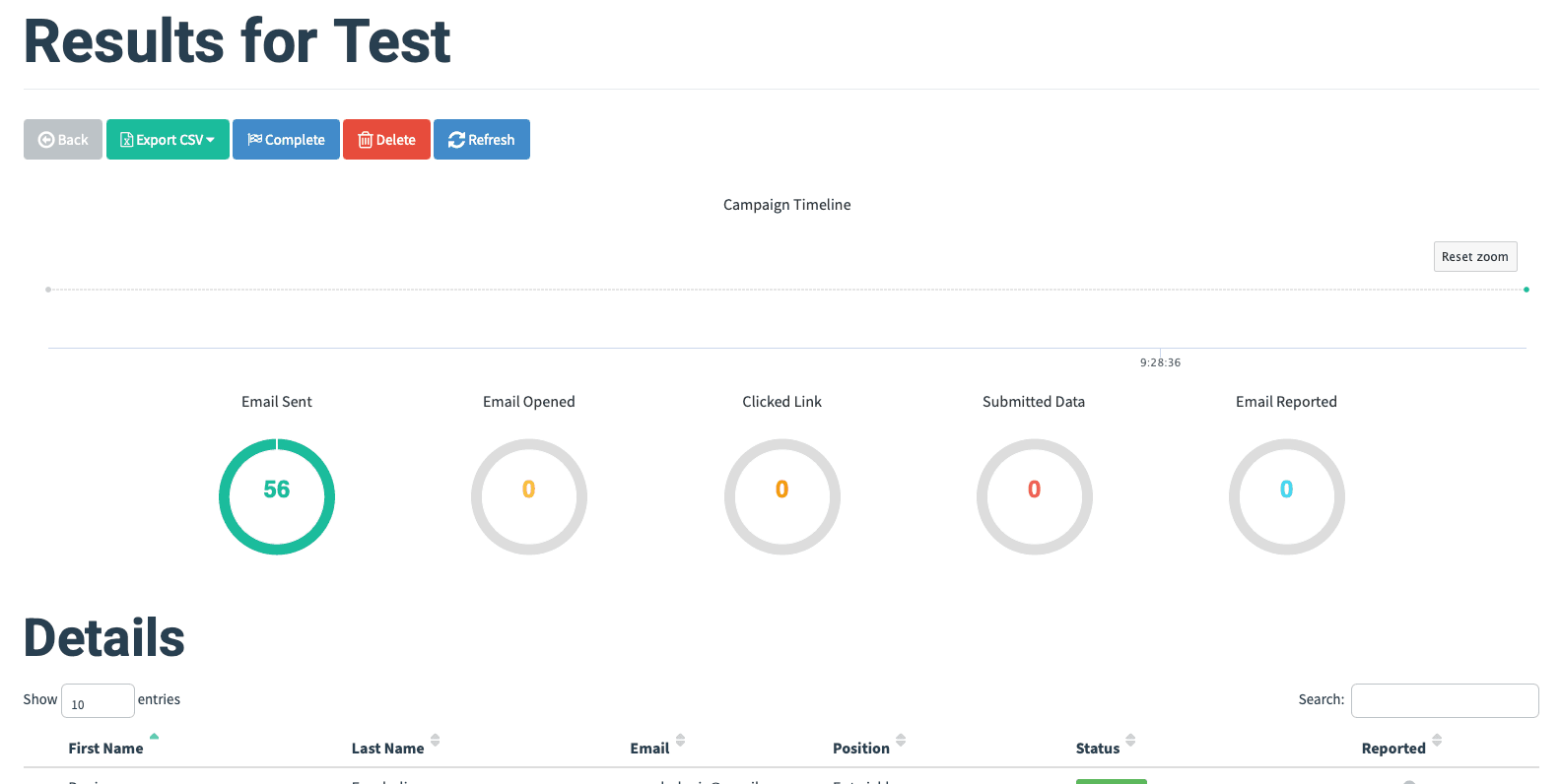The image size is (1561, 784).
Task: Refresh the campaign results
Action: click(482, 140)
